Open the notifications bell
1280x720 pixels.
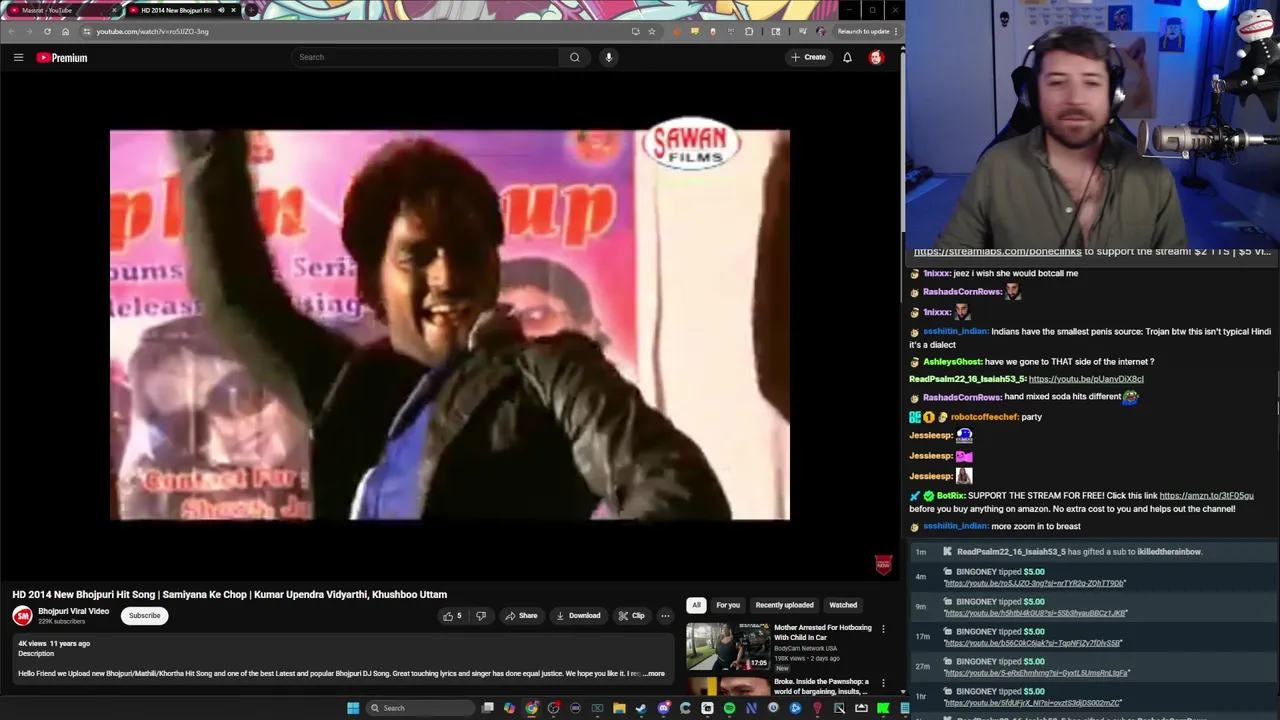pyautogui.click(x=847, y=57)
